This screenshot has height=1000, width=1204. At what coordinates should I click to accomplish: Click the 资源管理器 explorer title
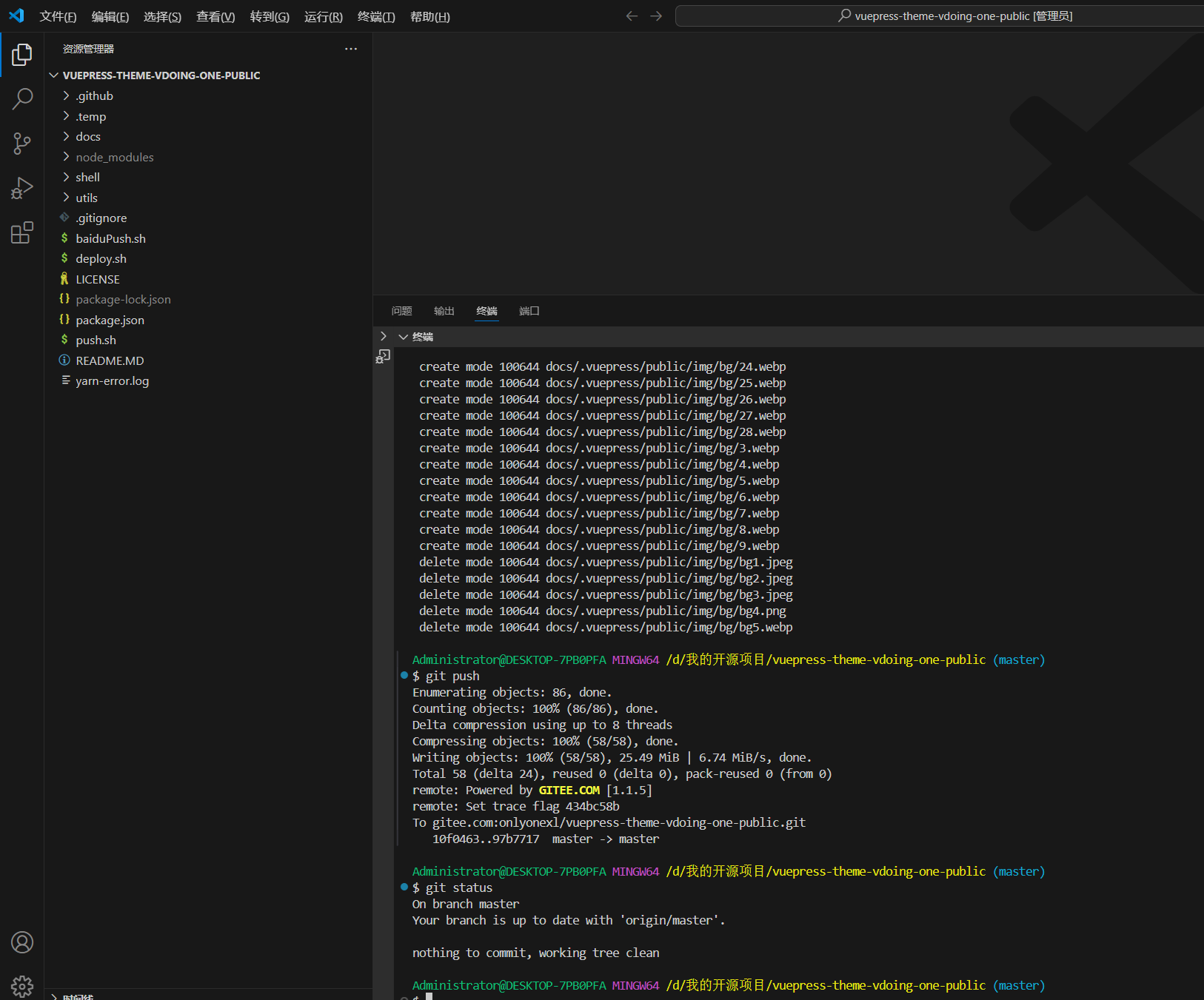click(x=88, y=49)
